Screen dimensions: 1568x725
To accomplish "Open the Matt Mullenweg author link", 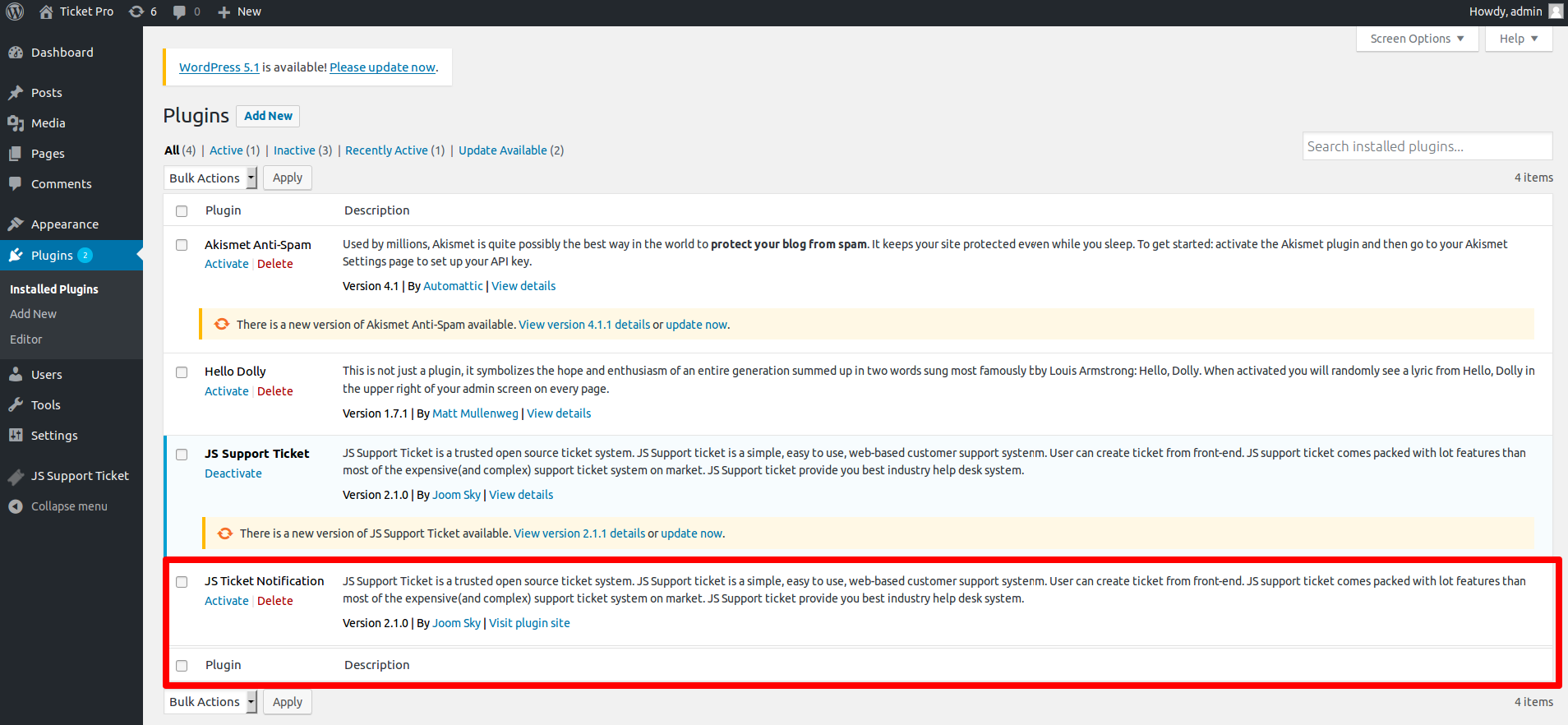I will click(x=475, y=413).
